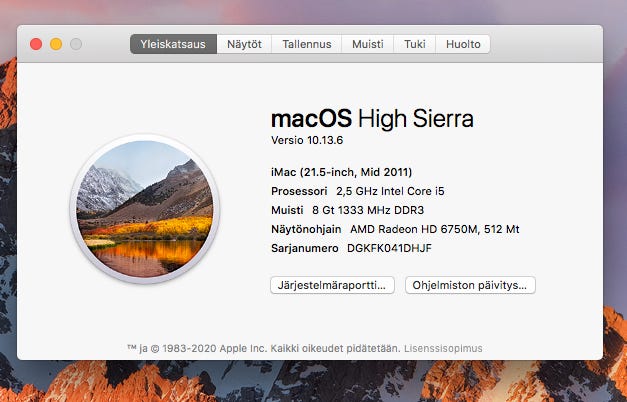Viewport: 627px width, 402px height.
Task: Click the Järjestelmäraportti... button
Action: 332,285
